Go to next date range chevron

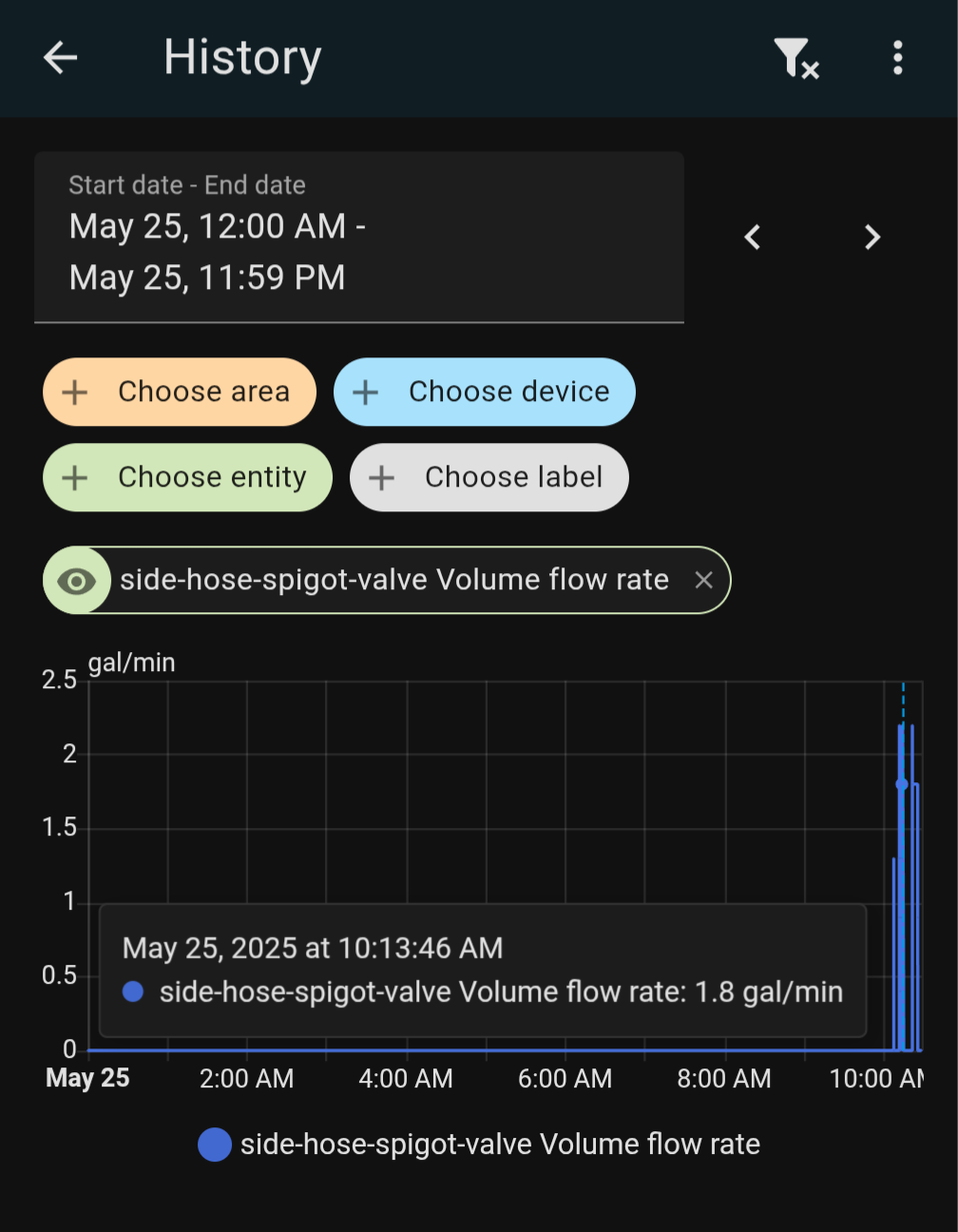click(872, 237)
